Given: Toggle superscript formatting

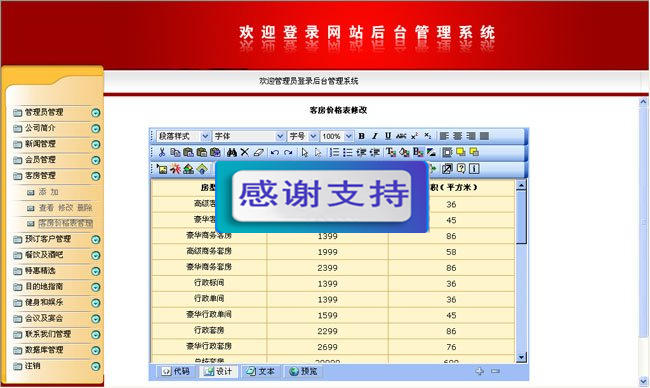Looking at the screenshot, I should [x=415, y=136].
